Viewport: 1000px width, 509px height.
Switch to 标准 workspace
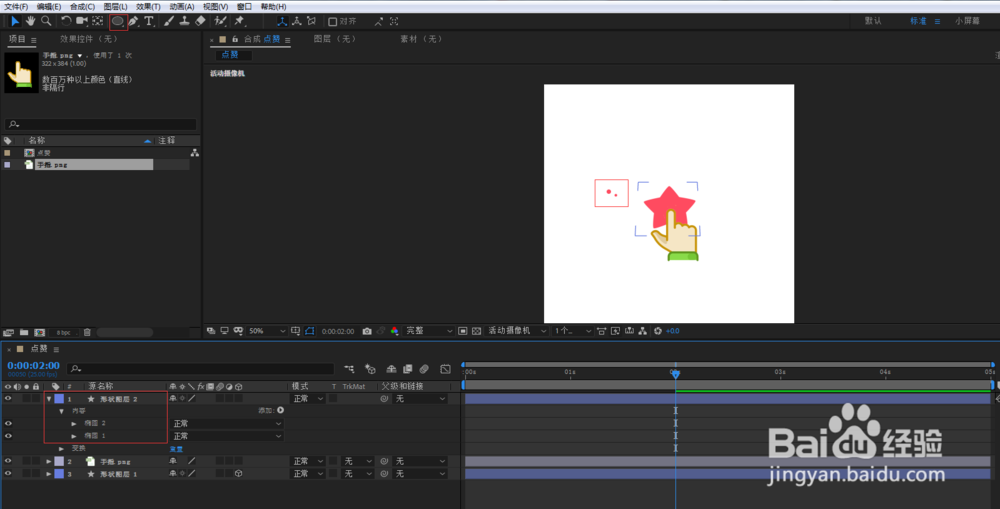pos(918,21)
